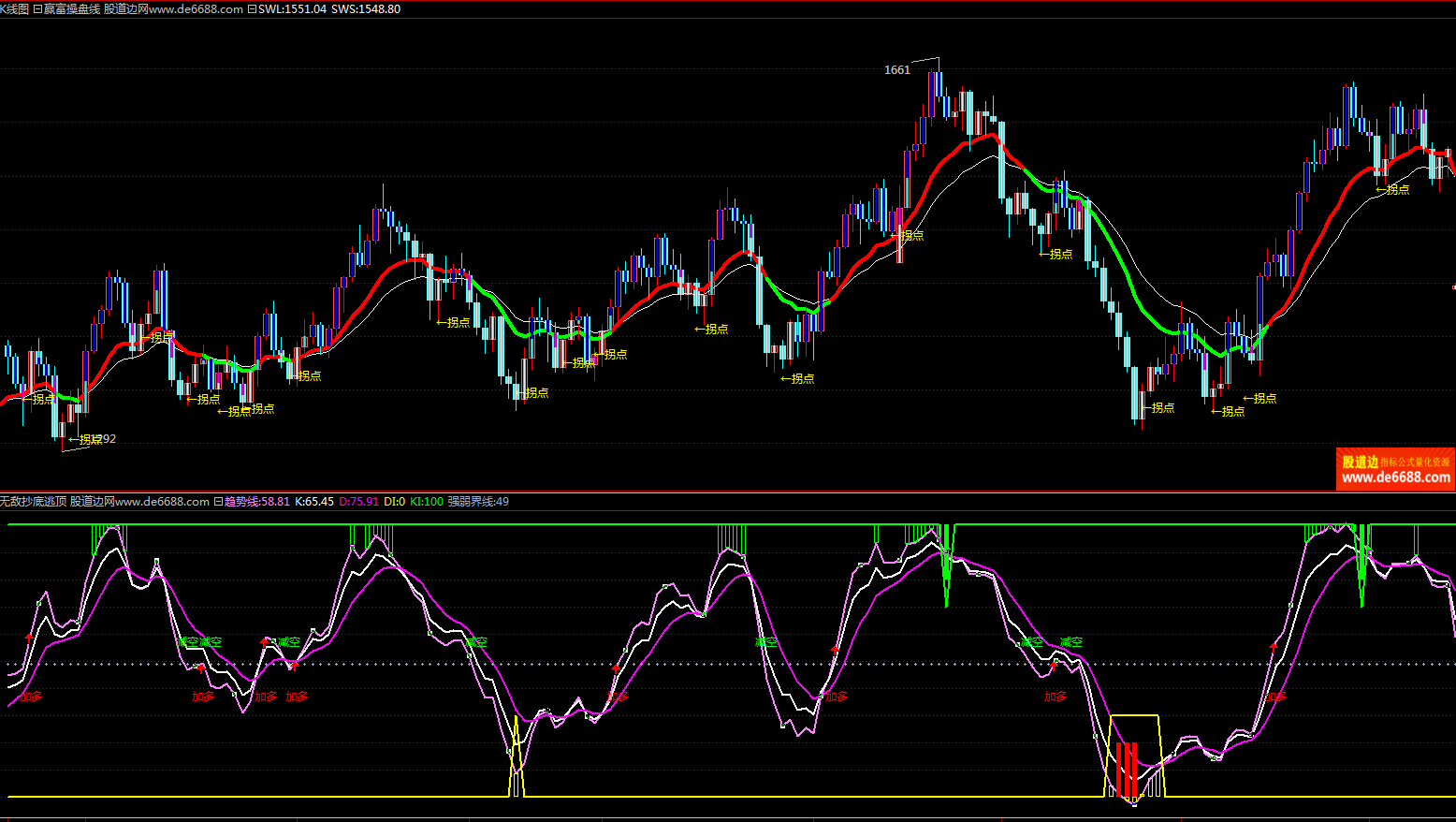Viewport: 1456px width, 822px height.
Task: Select the K线图 title label
Action: (x=15, y=9)
